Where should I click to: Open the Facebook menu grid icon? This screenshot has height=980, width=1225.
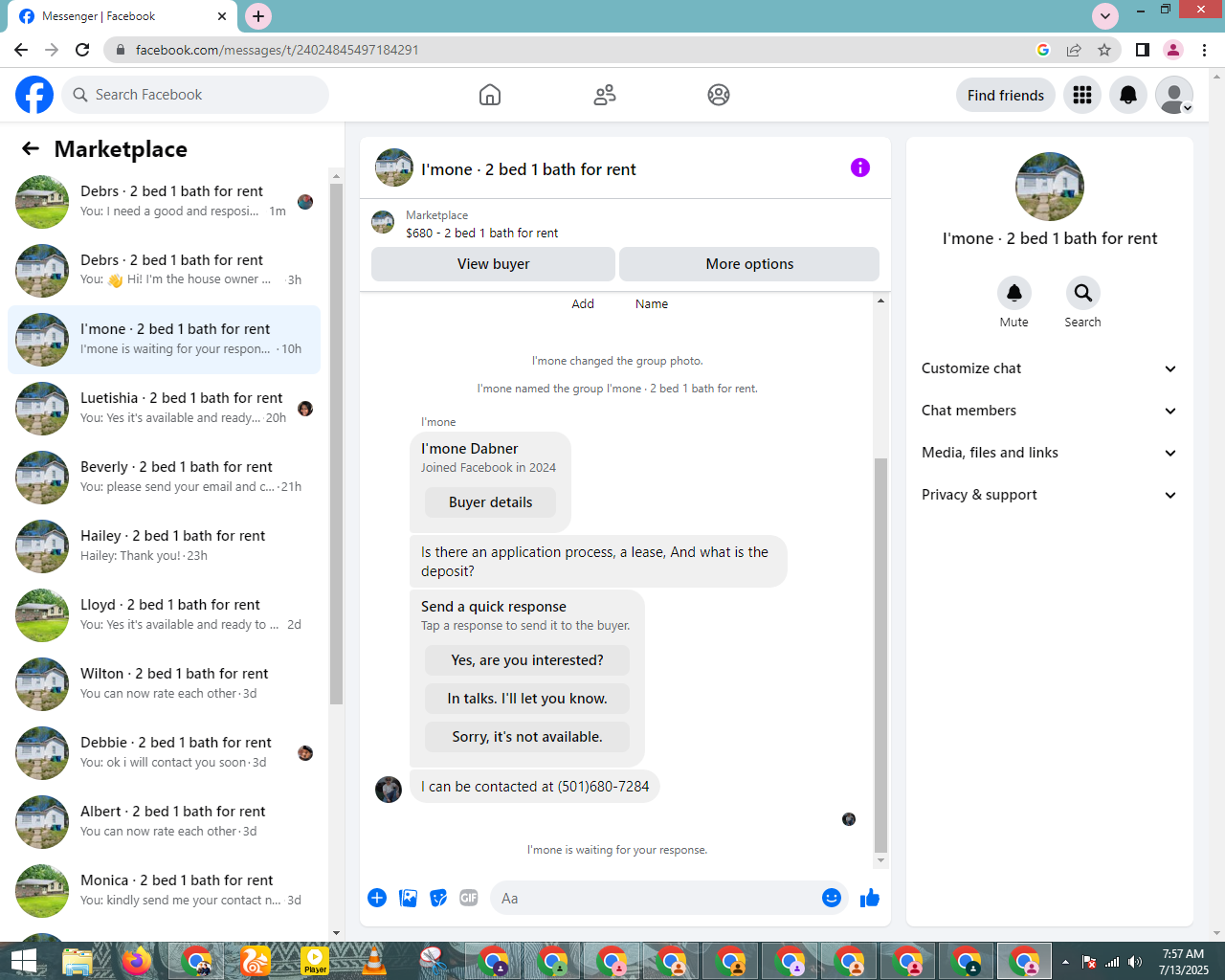click(1082, 95)
